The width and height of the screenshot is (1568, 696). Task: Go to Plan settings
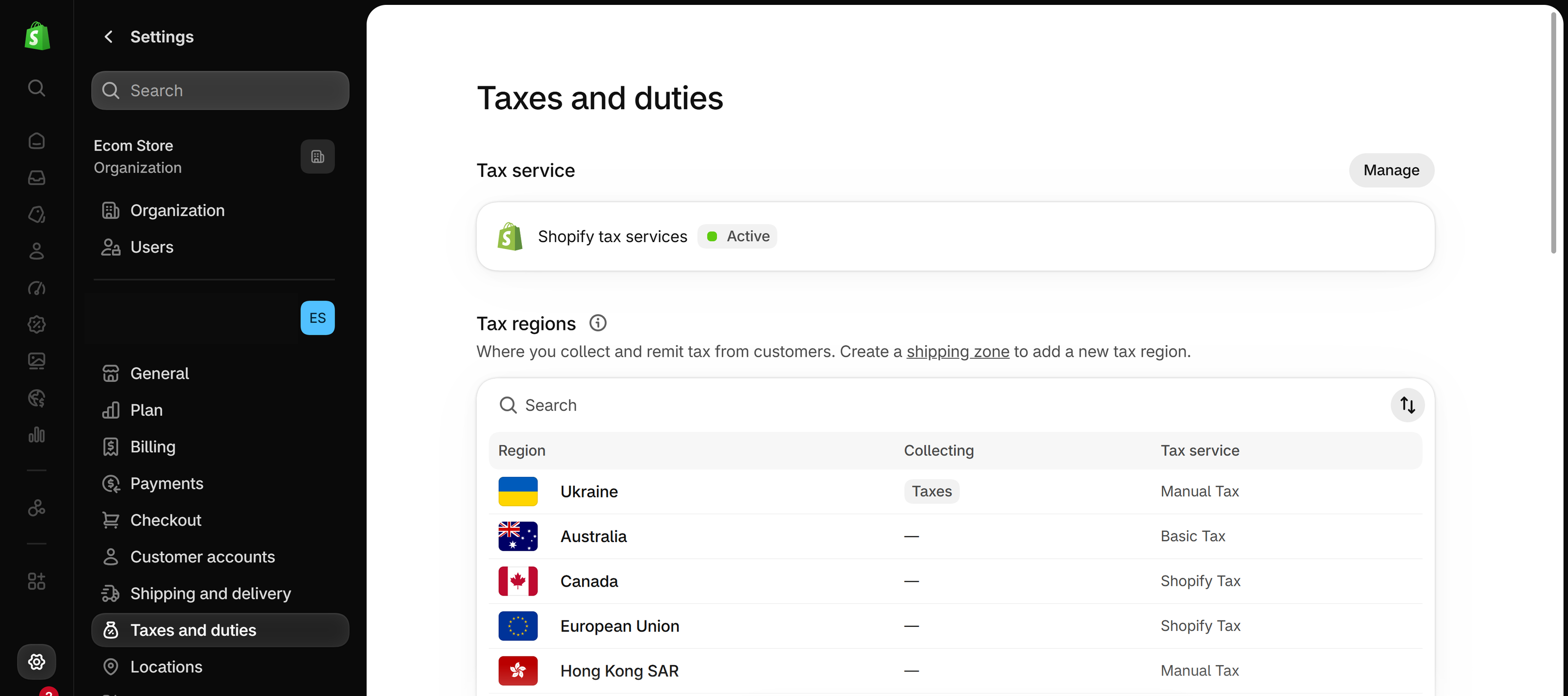(220, 410)
